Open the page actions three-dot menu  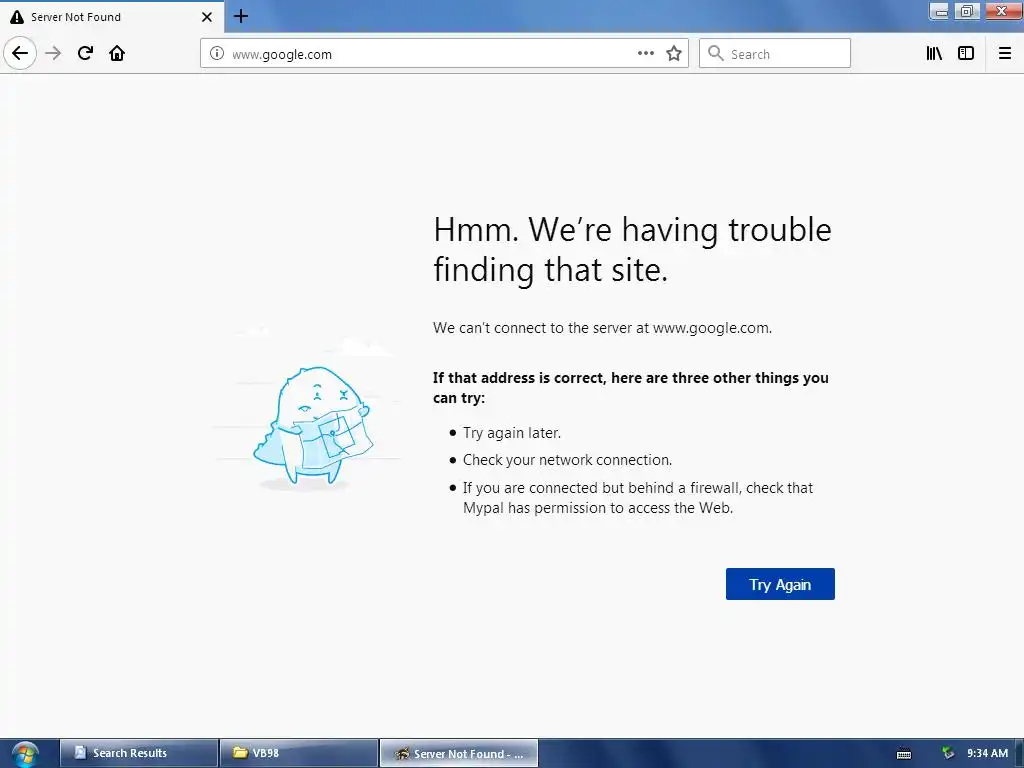[645, 53]
